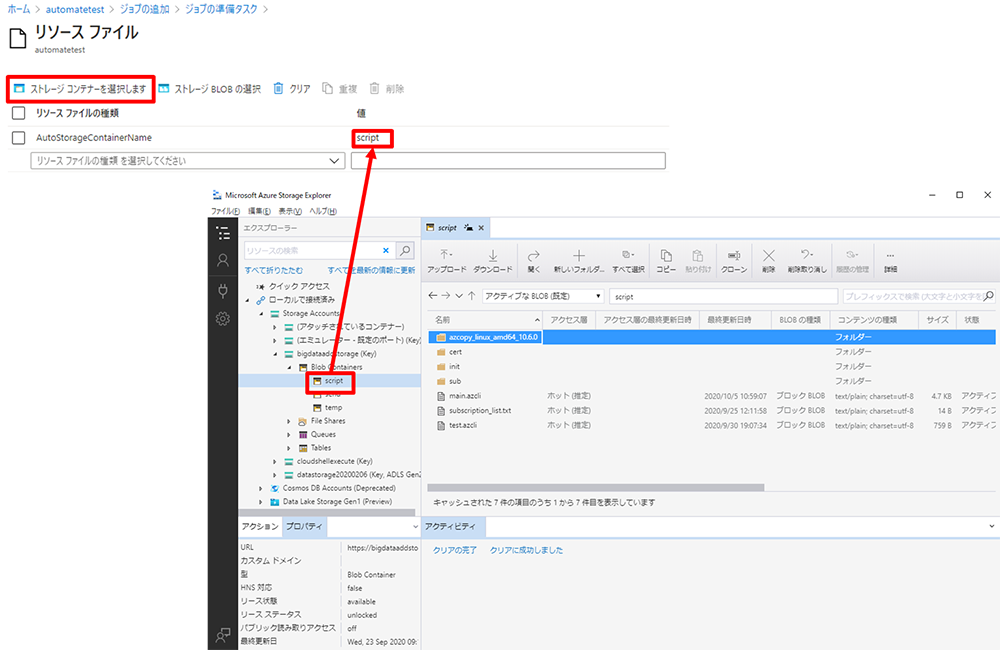Click the automatetest breadcrumb link
Image resolution: width=1000 pixels, height=650 pixels.
click(75, 9)
